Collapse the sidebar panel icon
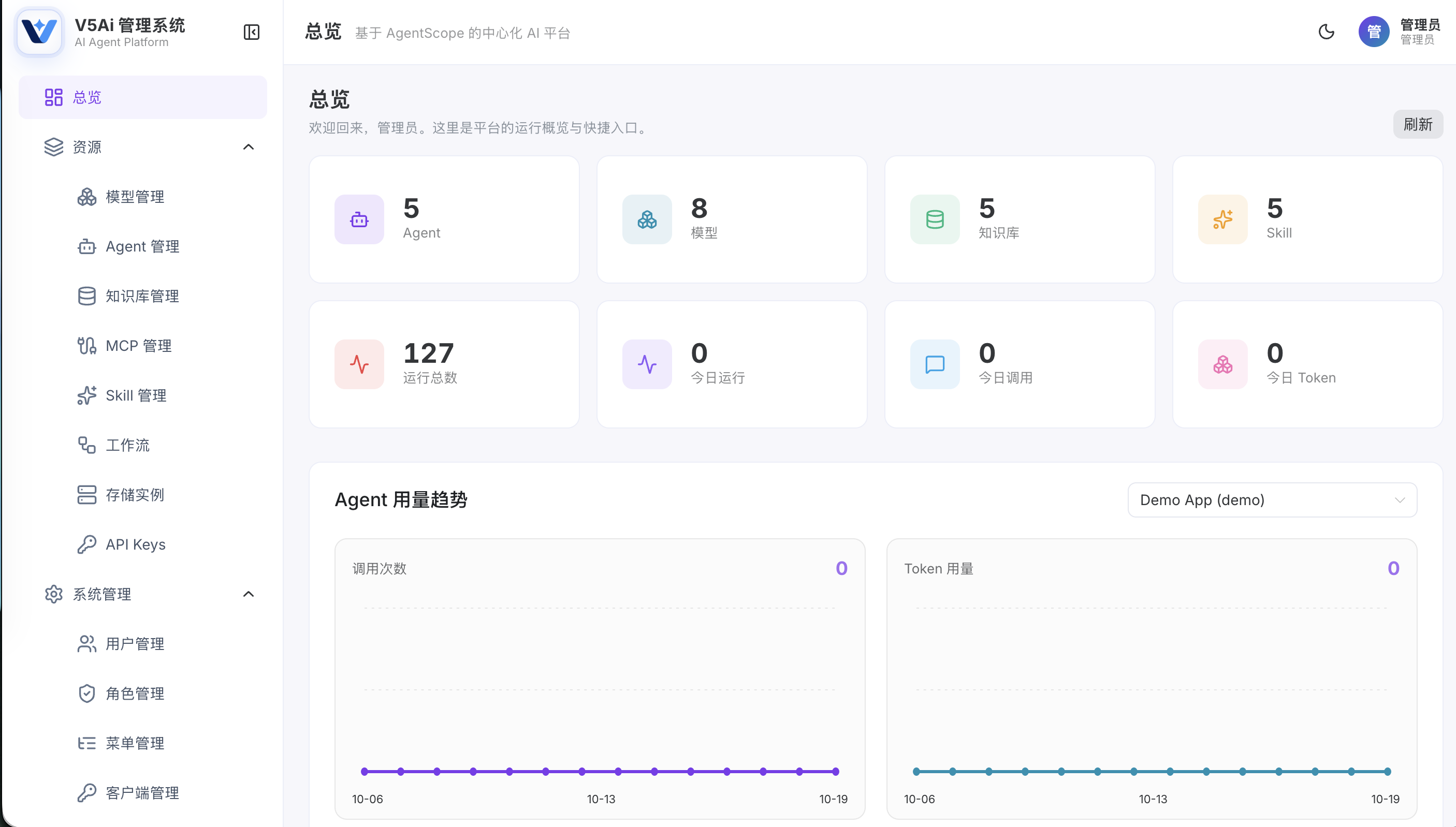Image resolution: width=1456 pixels, height=827 pixels. pos(251,33)
